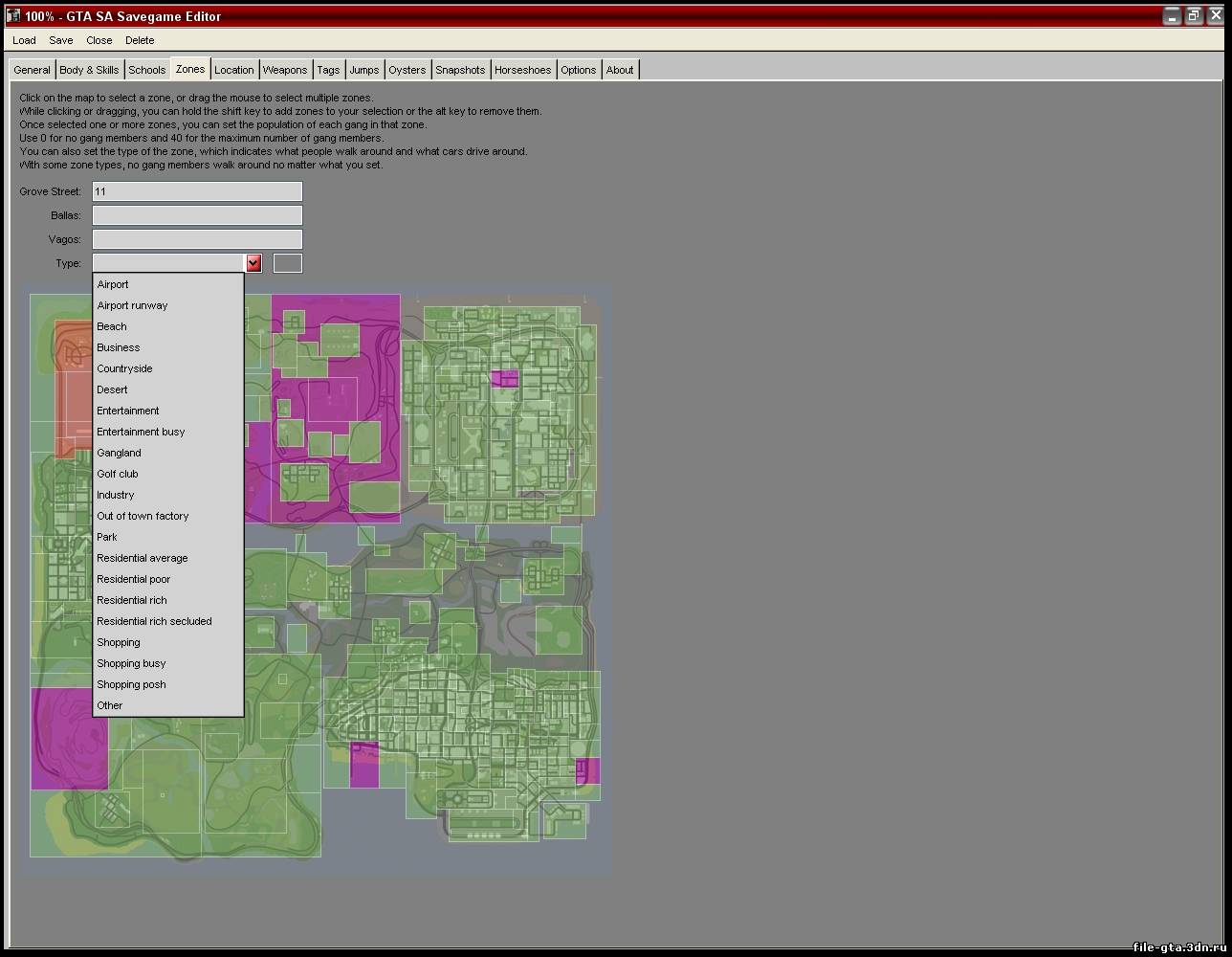Image resolution: width=1232 pixels, height=957 pixels.
Task: Click the zone color swatch beside Type
Action: click(288, 263)
